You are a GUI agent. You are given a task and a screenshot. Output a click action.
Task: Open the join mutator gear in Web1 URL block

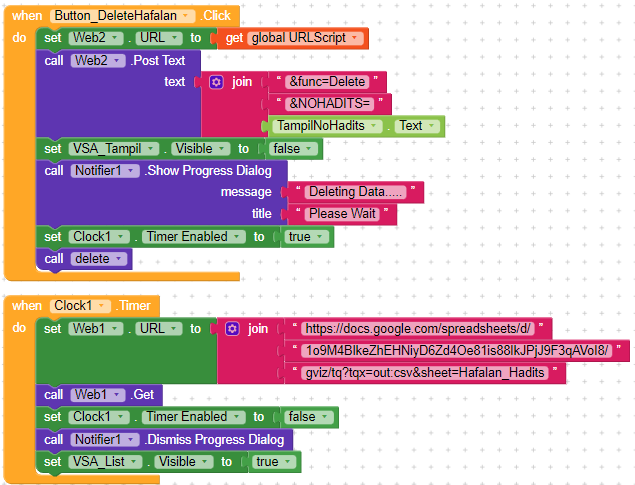232,329
